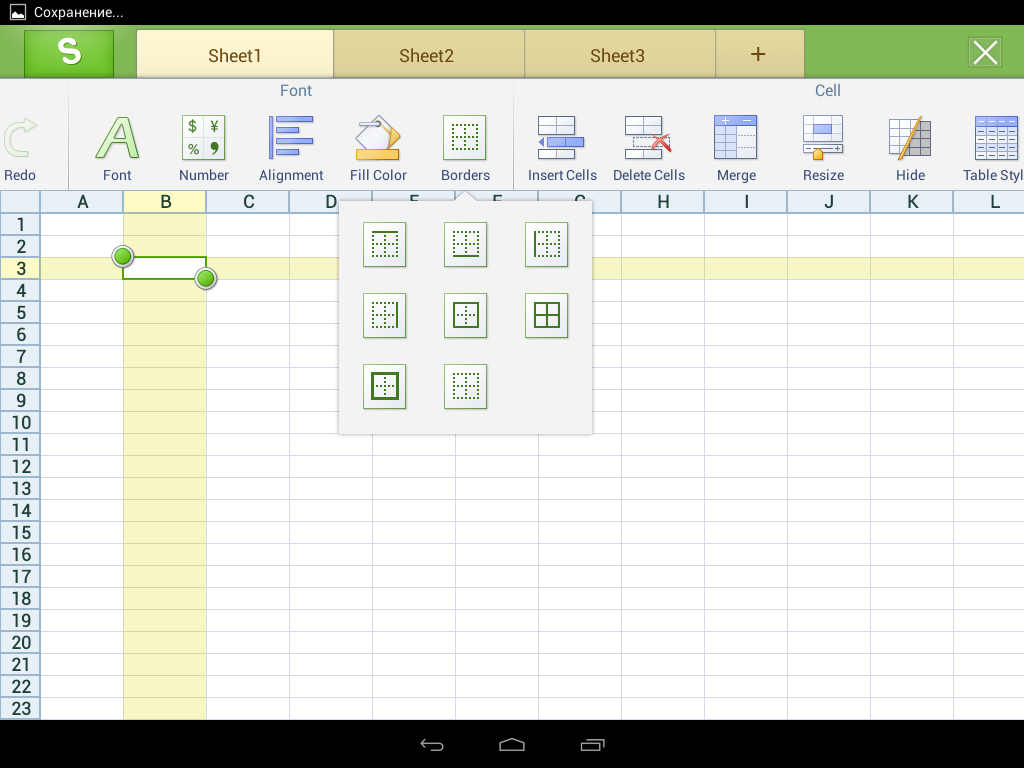The width and height of the screenshot is (1024, 768).
Task: Tap the Android home button
Action: pyautogui.click(x=512, y=744)
